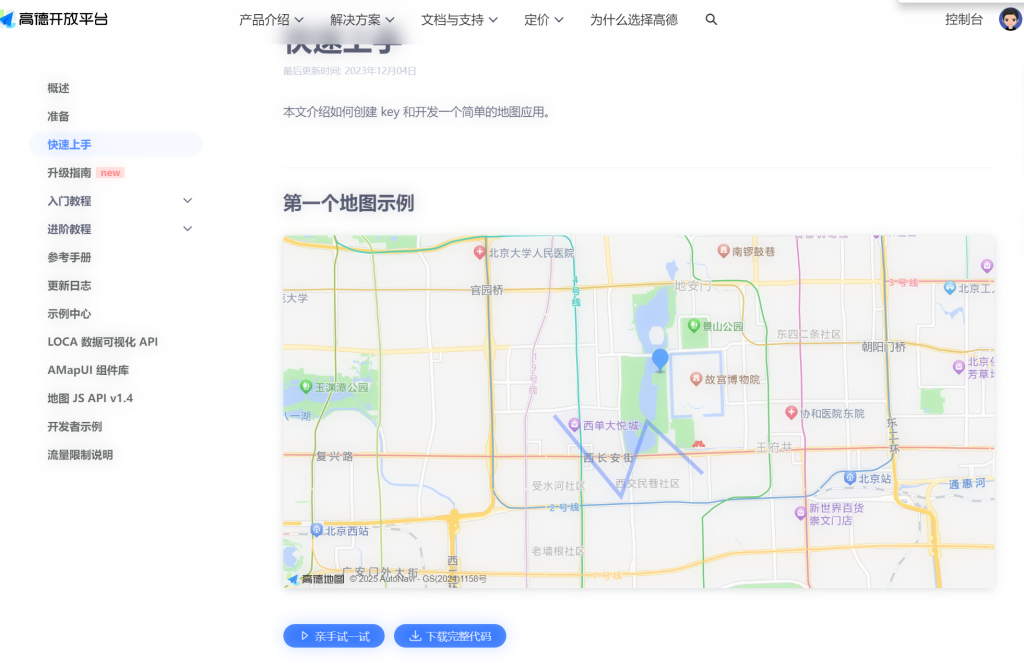
Task: Open 参考手册 in the sidebar
Action: pos(69,257)
